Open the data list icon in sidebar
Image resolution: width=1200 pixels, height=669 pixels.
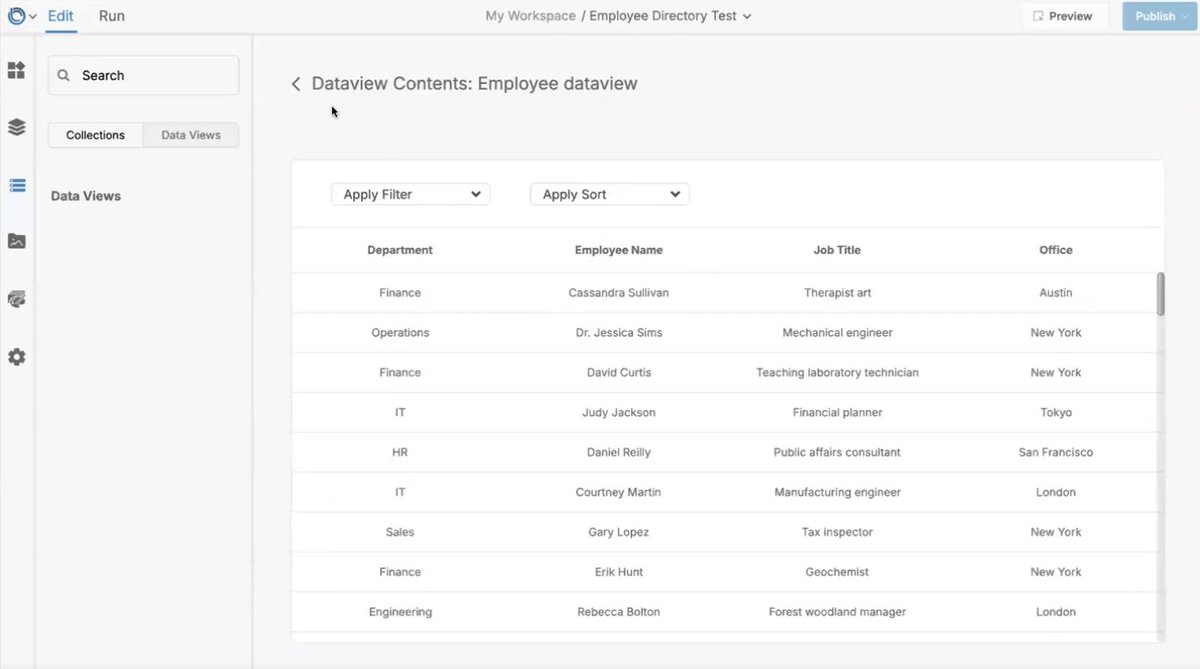pos(16,185)
